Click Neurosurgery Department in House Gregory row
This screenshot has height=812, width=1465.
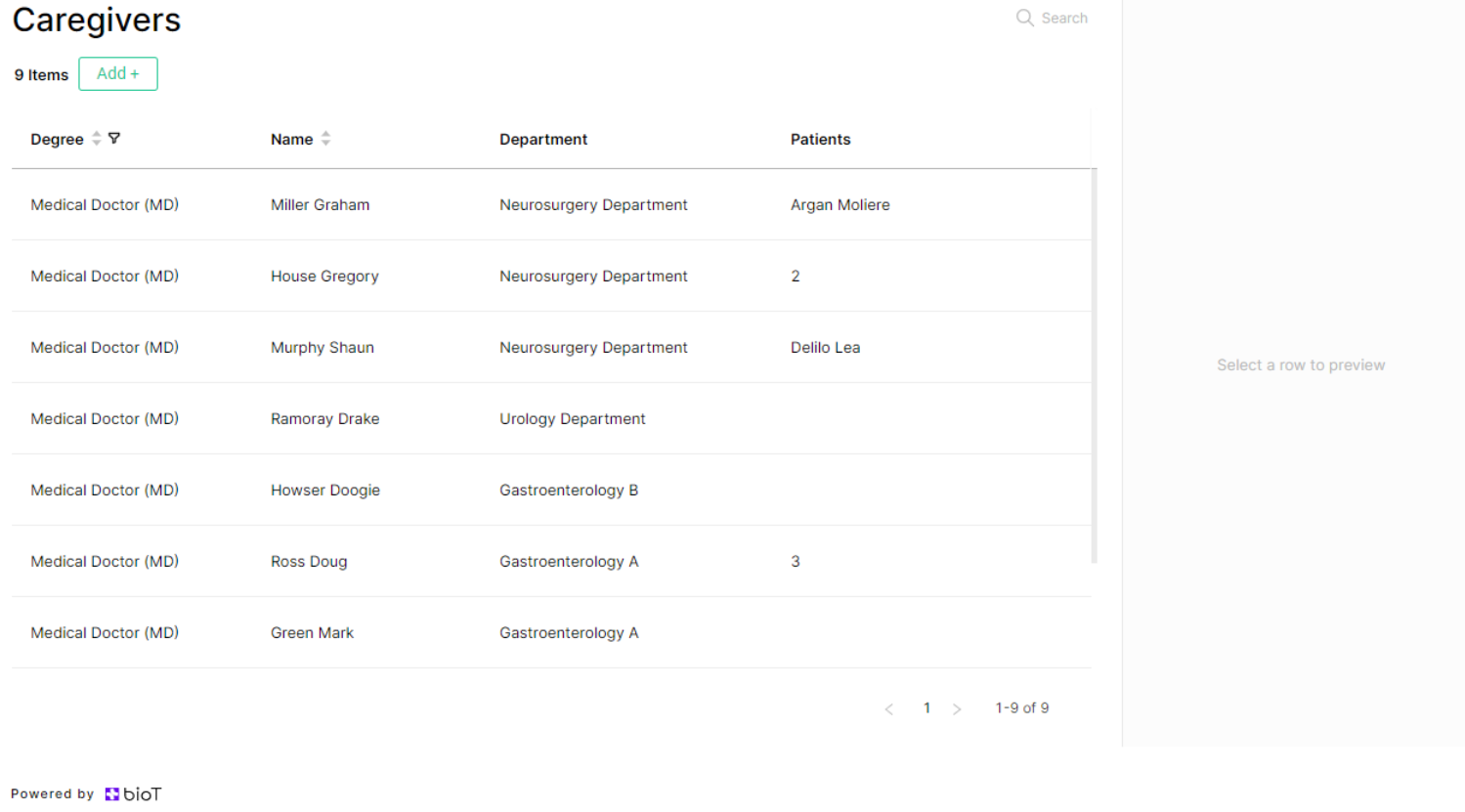pyautogui.click(x=594, y=277)
